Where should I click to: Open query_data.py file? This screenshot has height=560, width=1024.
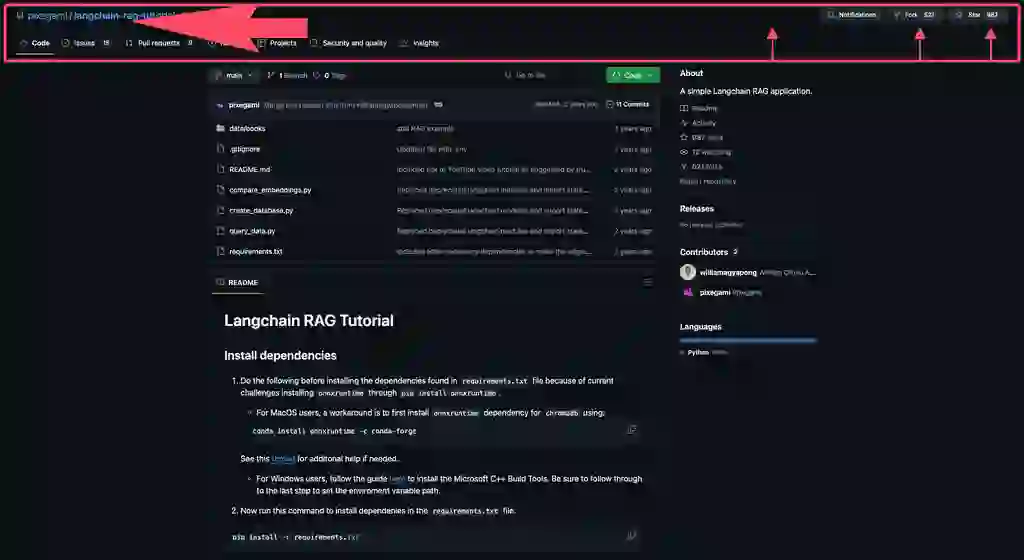252,231
